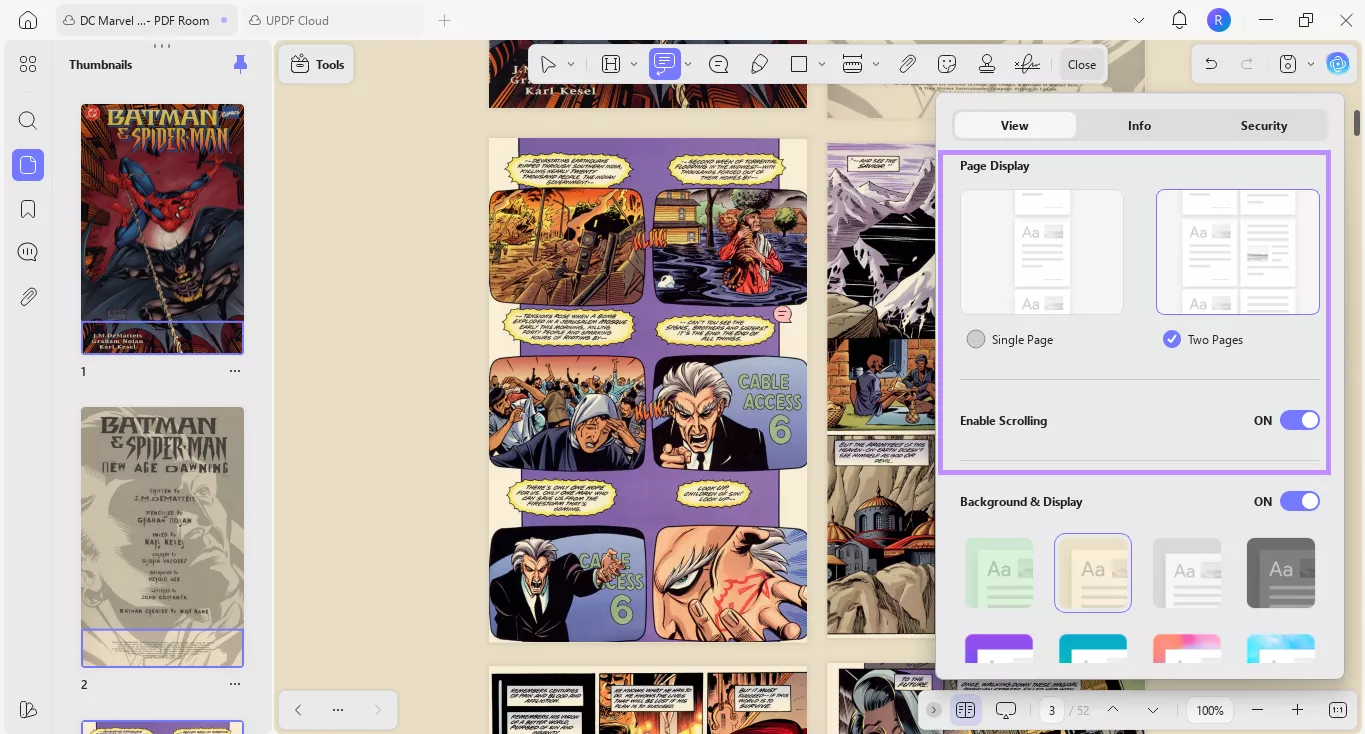Open the sticky note comment tool
This screenshot has width=1365, height=734.
click(665, 64)
